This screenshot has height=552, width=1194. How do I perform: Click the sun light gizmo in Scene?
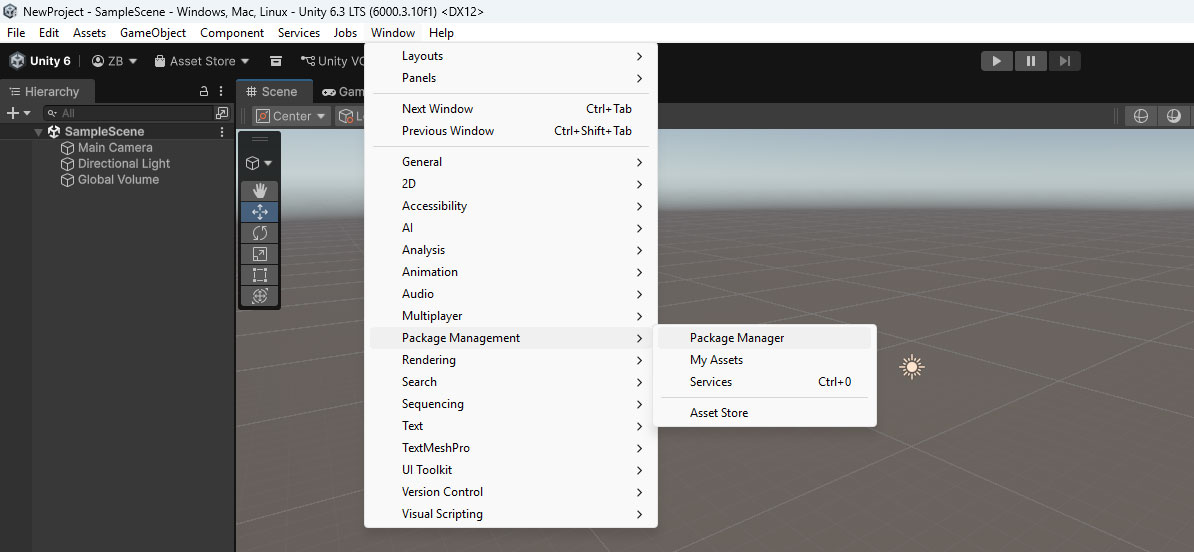(x=911, y=367)
